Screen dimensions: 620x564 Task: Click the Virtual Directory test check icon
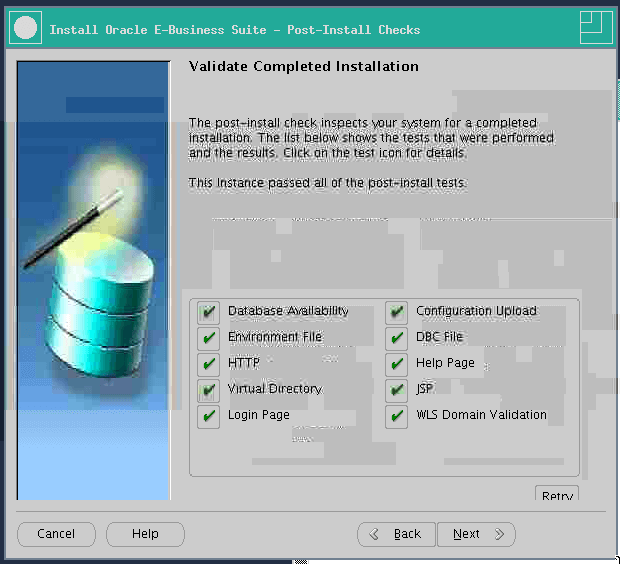pyautogui.click(x=208, y=390)
